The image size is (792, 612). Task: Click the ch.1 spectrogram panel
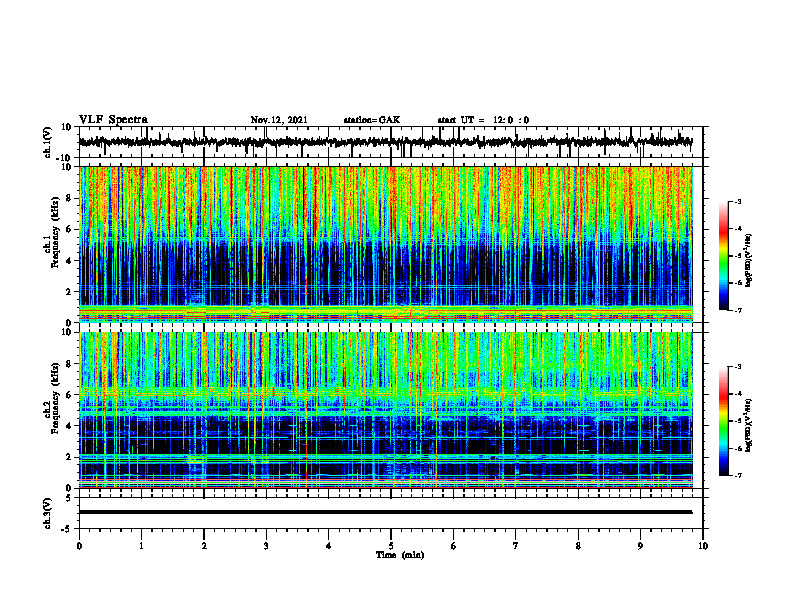pyautogui.click(x=385, y=244)
